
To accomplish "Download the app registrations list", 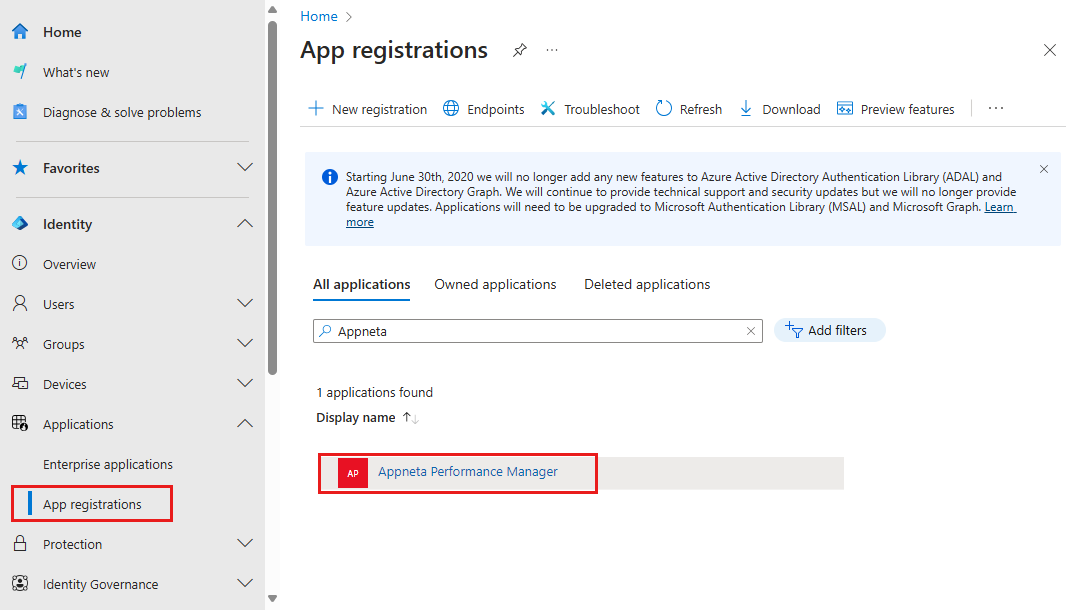I will (x=779, y=108).
